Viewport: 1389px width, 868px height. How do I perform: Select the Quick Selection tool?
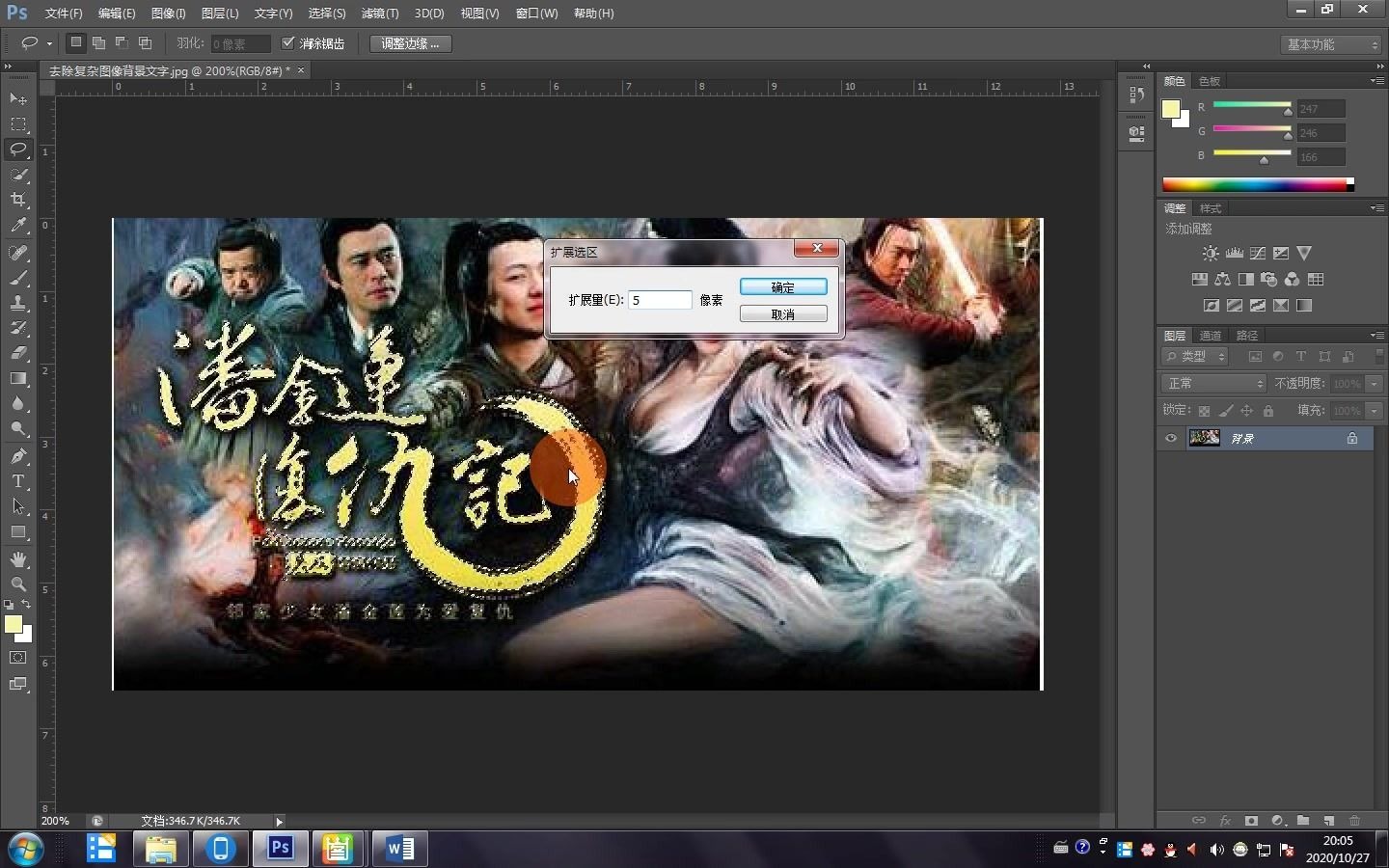[x=18, y=175]
